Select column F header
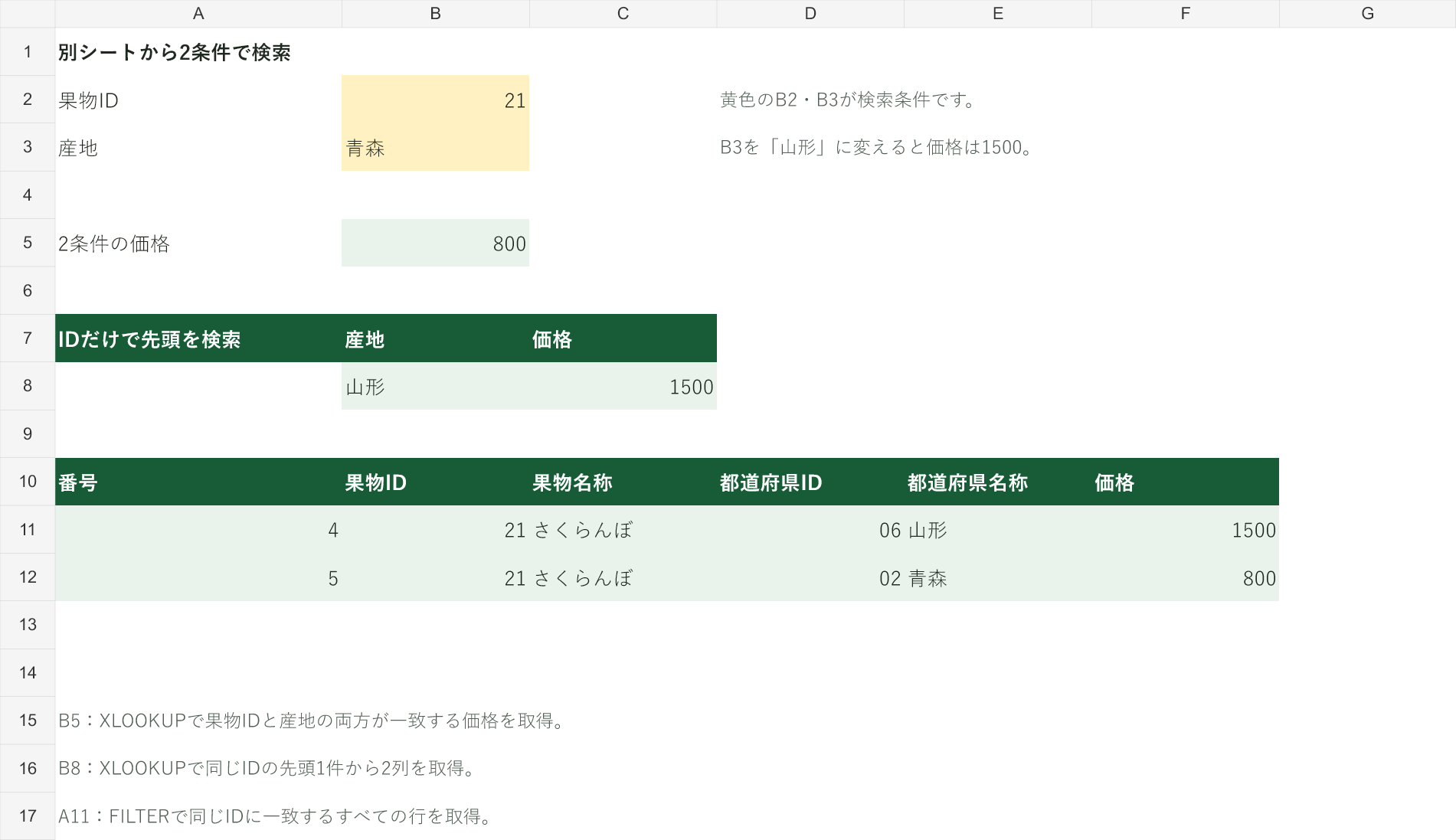 coord(1185,14)
